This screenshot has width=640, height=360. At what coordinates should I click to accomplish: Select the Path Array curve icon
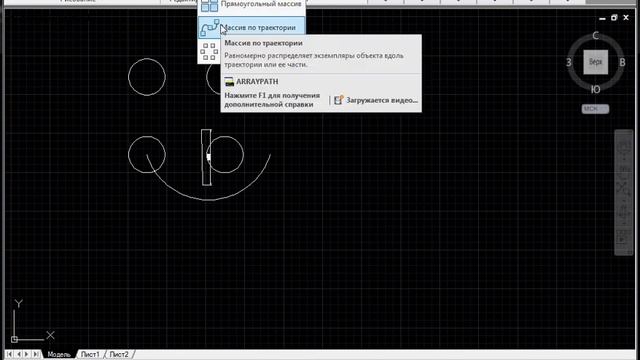click(x=209, y=28)
